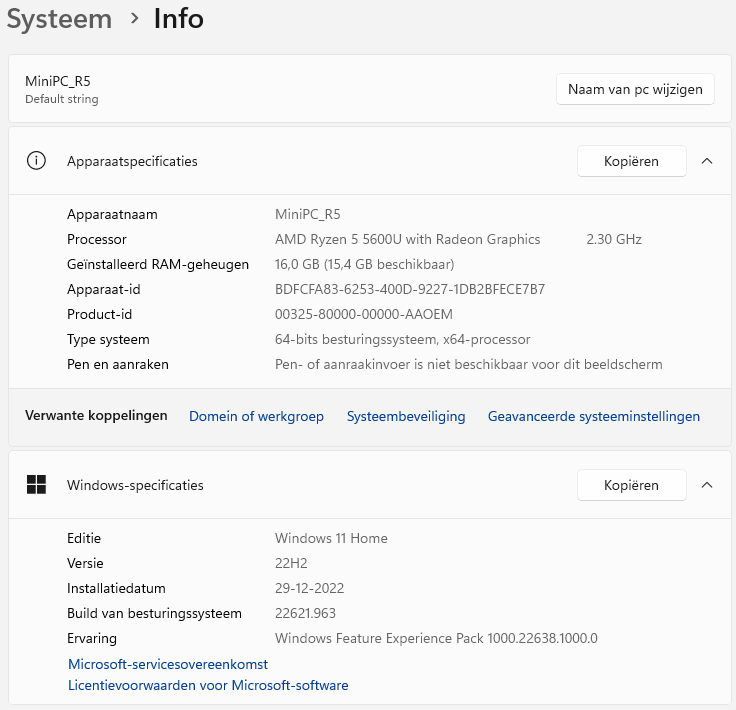
Task: Click the Product-id value 00325-80000-00000-AAOEM
Action: (x=364, y=314)
